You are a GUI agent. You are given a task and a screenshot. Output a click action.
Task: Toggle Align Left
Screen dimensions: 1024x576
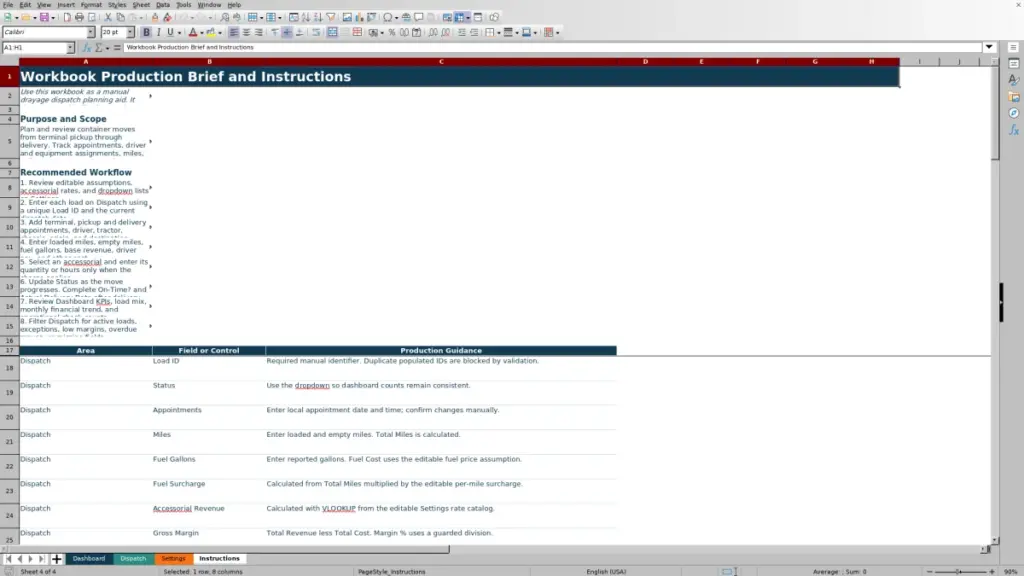(234, 33)
